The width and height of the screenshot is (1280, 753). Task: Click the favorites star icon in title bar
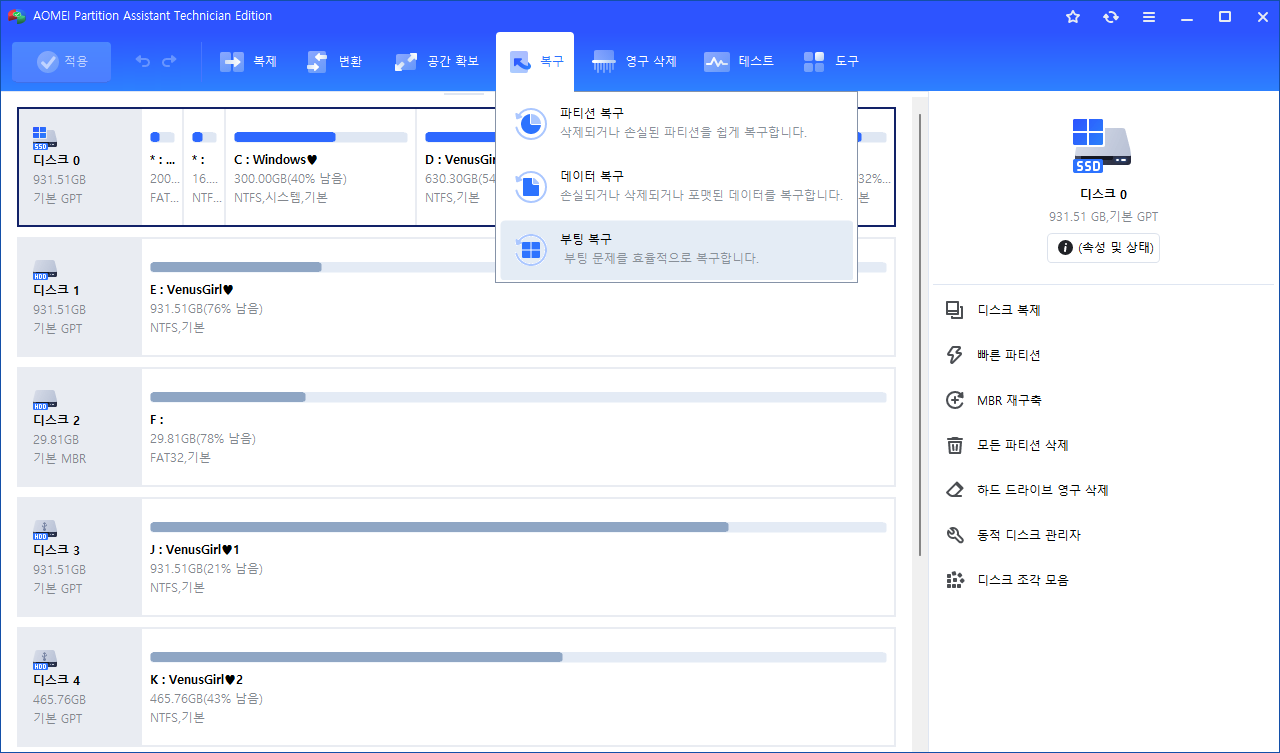pyautogui.click(x=1073, y=17)
